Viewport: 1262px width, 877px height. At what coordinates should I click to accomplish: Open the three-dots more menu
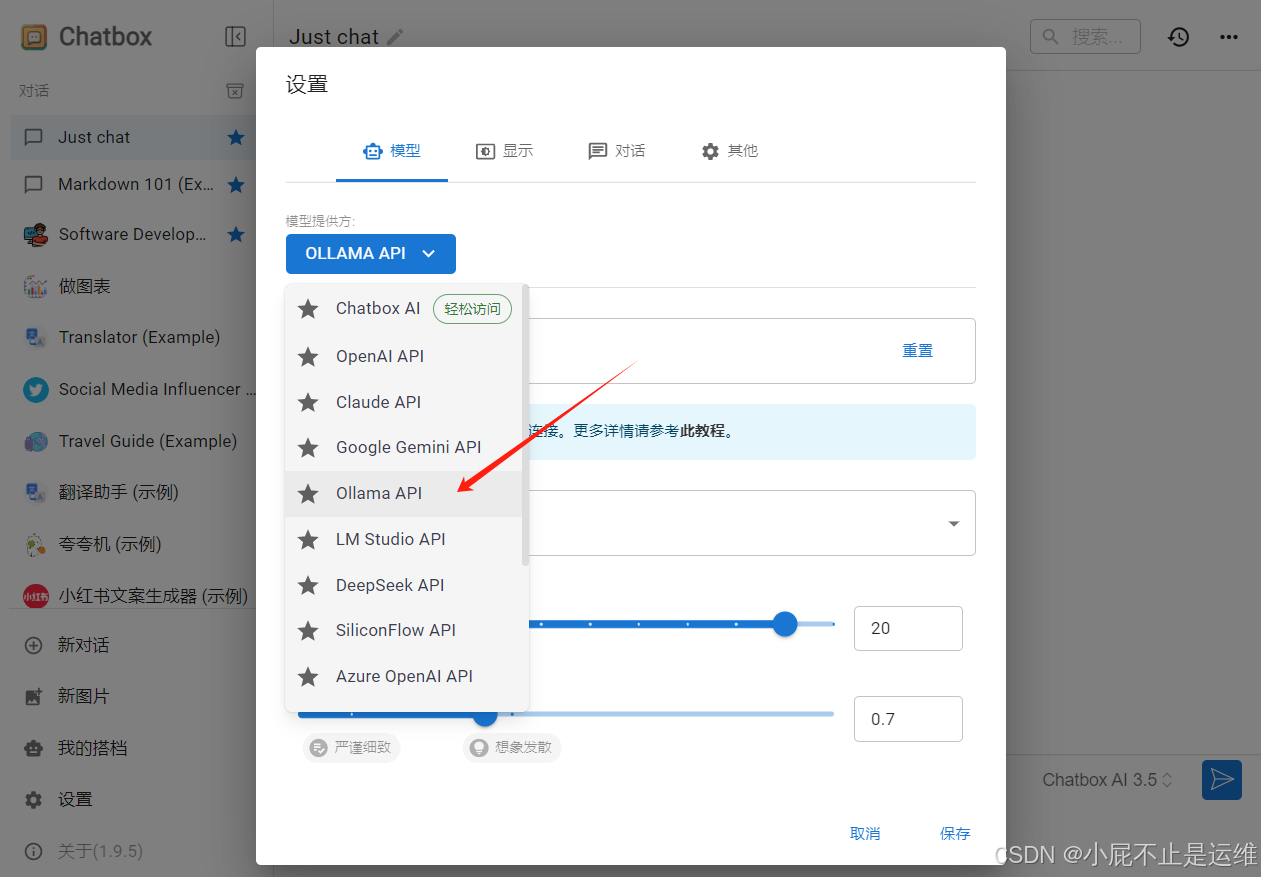[1229, 37]
